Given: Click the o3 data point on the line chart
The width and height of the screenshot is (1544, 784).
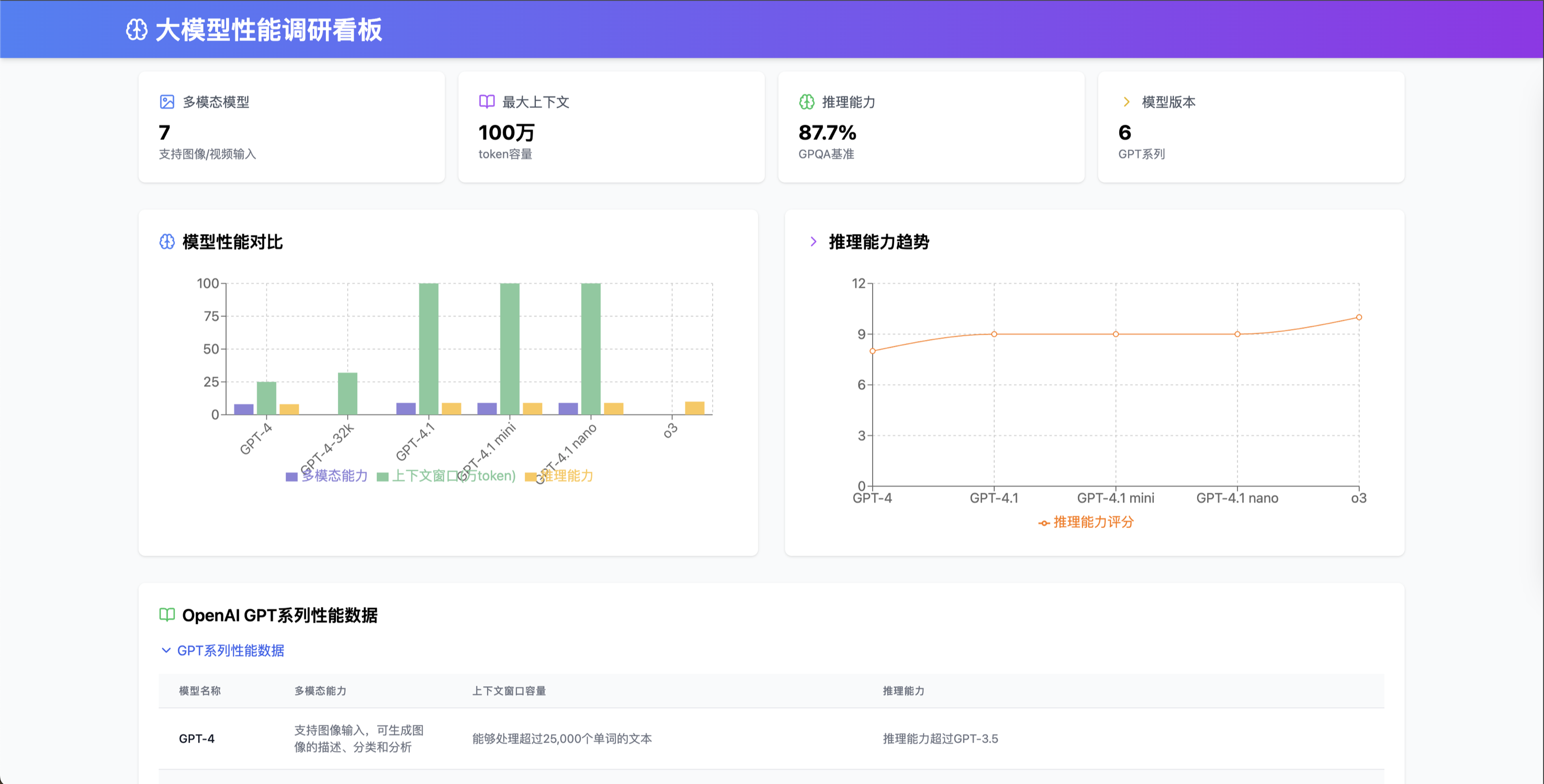Looking at the screenshot, I should coord(1359,317).
